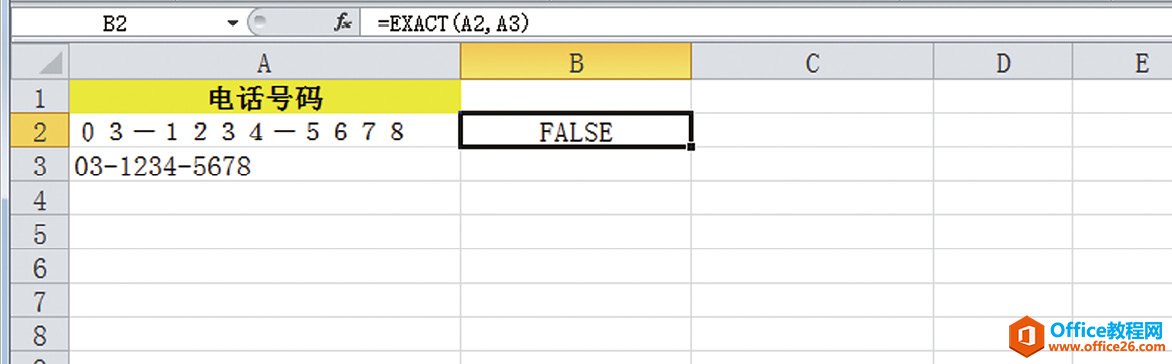1172x364 pixels.
Task: Select row 1 header
Action: coord(40,97)
